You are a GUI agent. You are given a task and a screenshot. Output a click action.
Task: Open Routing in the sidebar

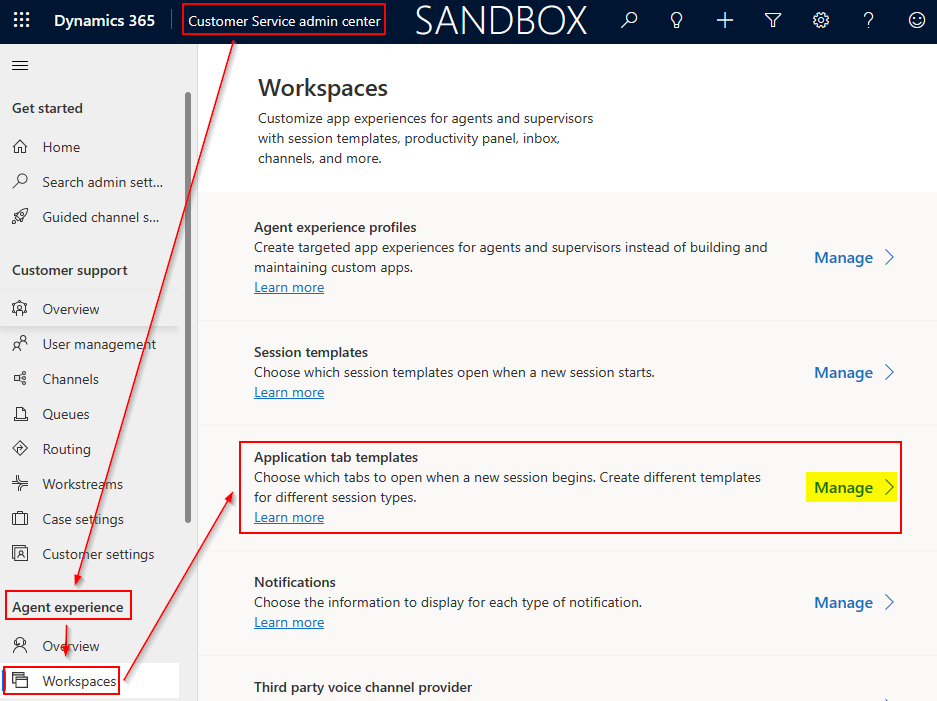(66, 449)
